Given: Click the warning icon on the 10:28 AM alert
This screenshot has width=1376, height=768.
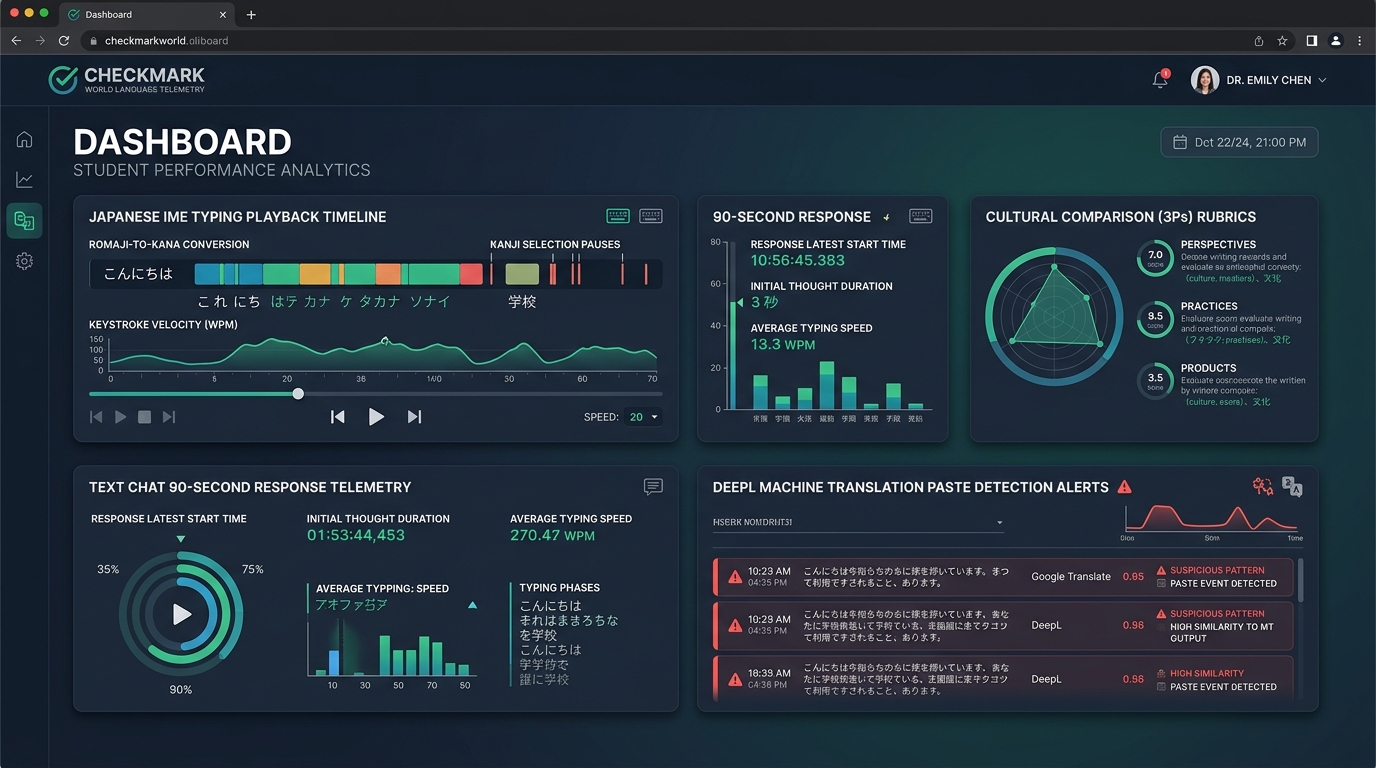Looking at the screenshot, I should 735,625.
